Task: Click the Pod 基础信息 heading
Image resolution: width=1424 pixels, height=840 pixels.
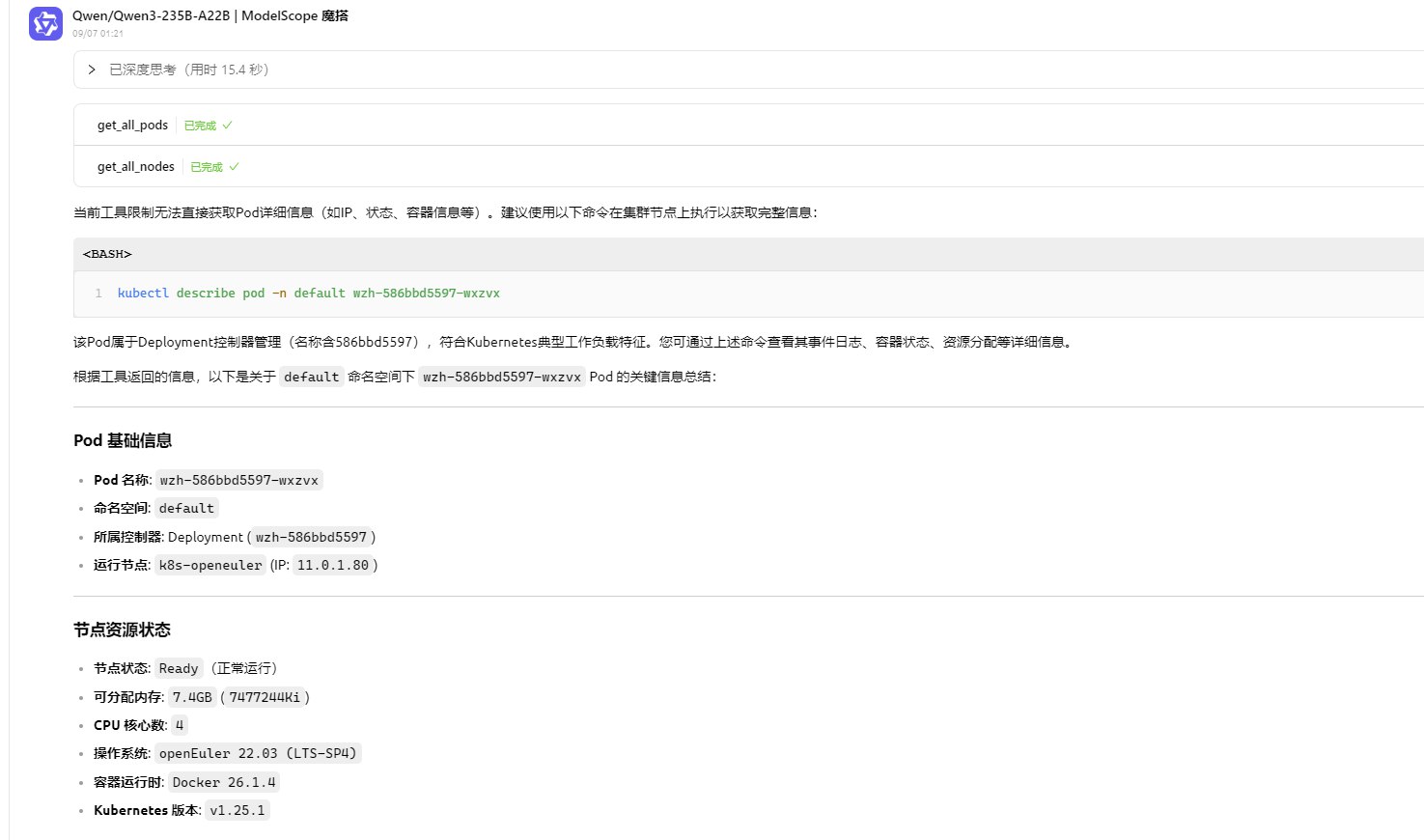Action: tap(123, 440)
